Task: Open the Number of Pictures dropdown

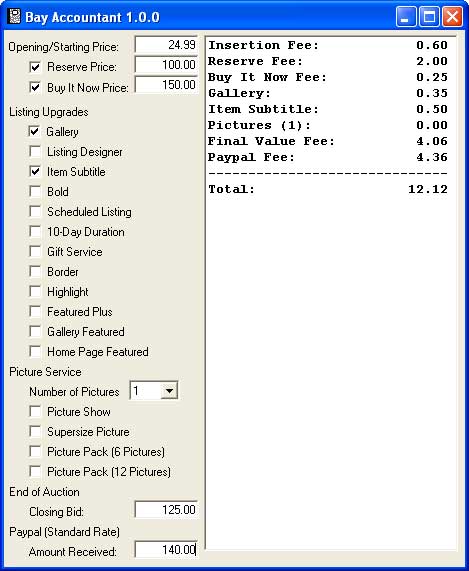Action: (x=169, y=391)
